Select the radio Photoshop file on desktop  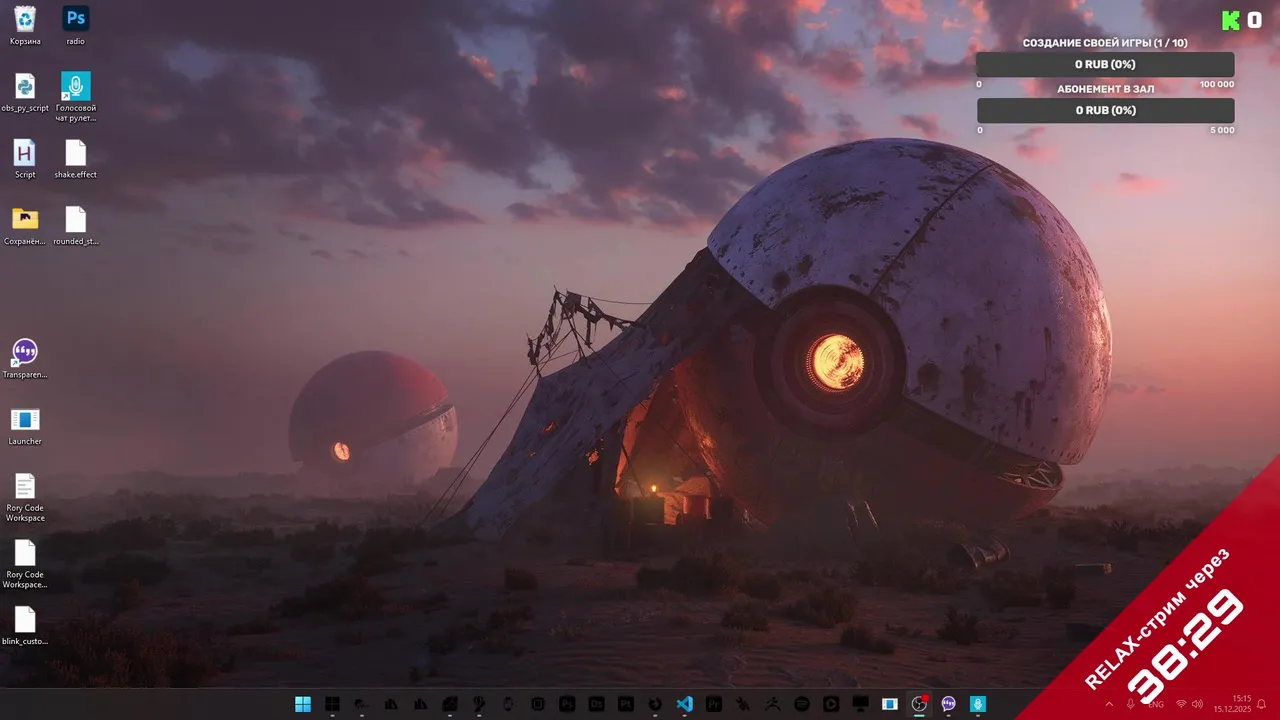pyautogui.click(x=76, y=26)
